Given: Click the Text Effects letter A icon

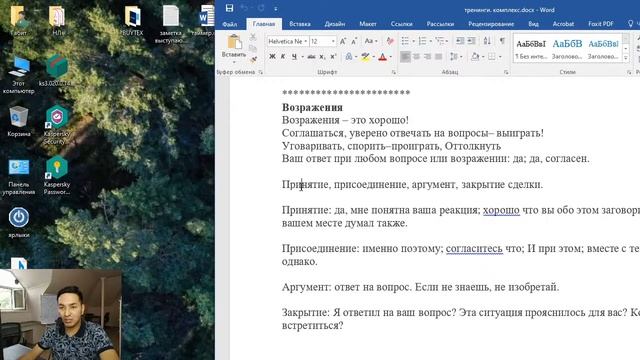Looking at the screenshot, I should [349, 57].
